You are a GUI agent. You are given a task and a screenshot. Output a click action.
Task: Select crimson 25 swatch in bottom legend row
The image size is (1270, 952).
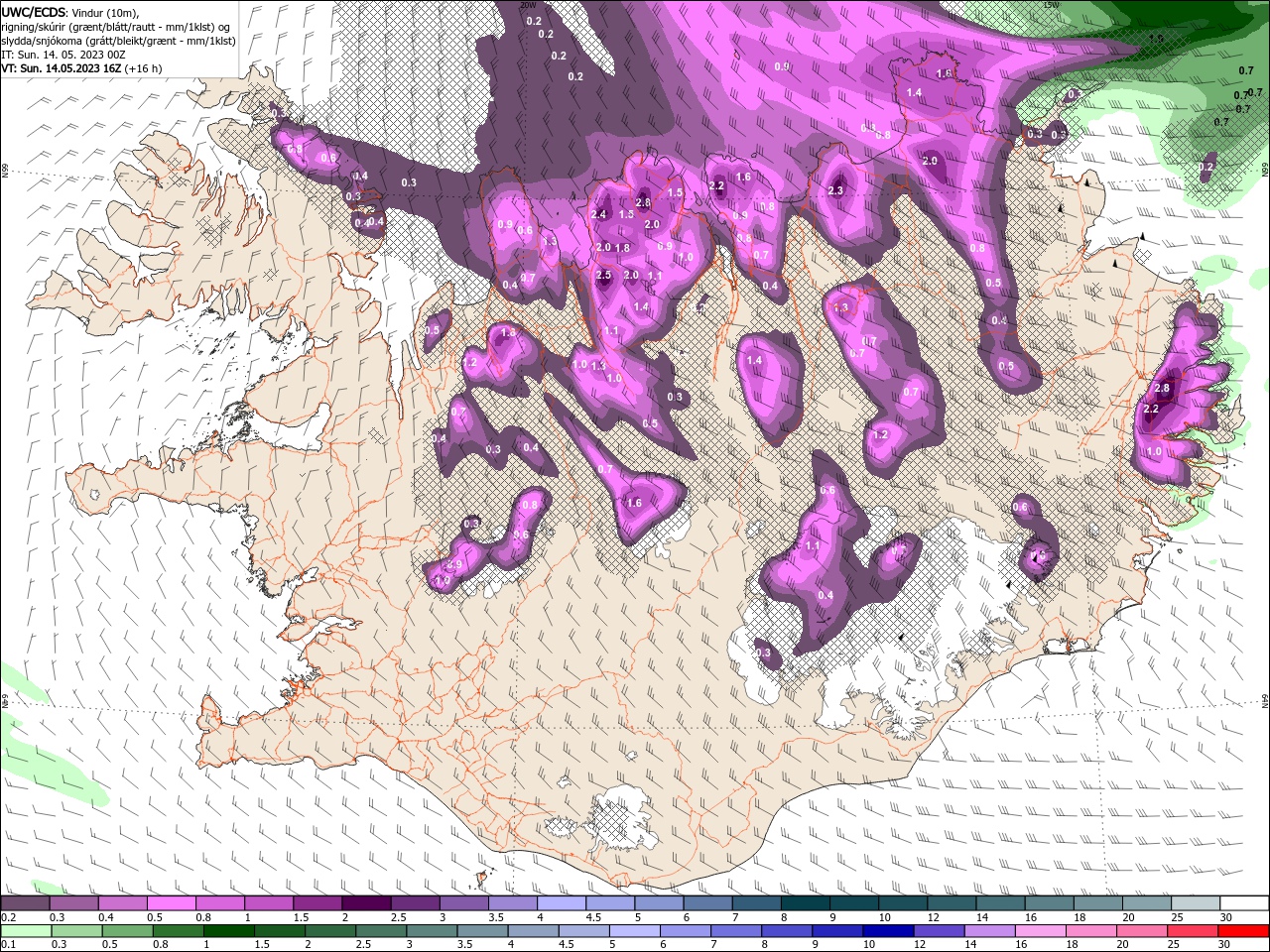pos(1193,932)
